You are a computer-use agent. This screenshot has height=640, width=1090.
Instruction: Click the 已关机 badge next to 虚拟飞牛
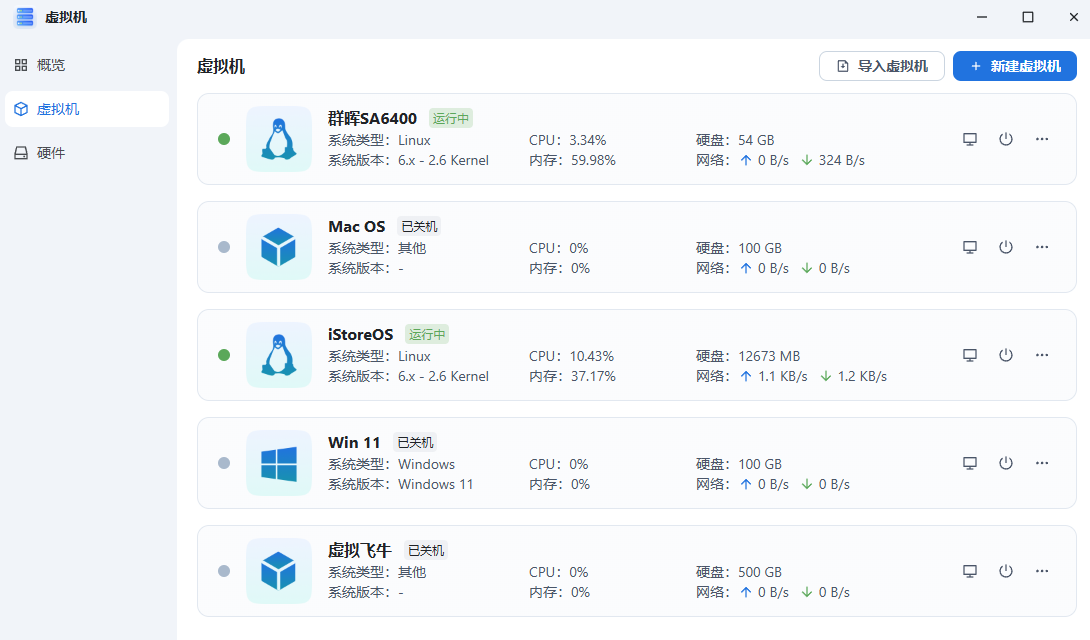[x=426, y=550]
